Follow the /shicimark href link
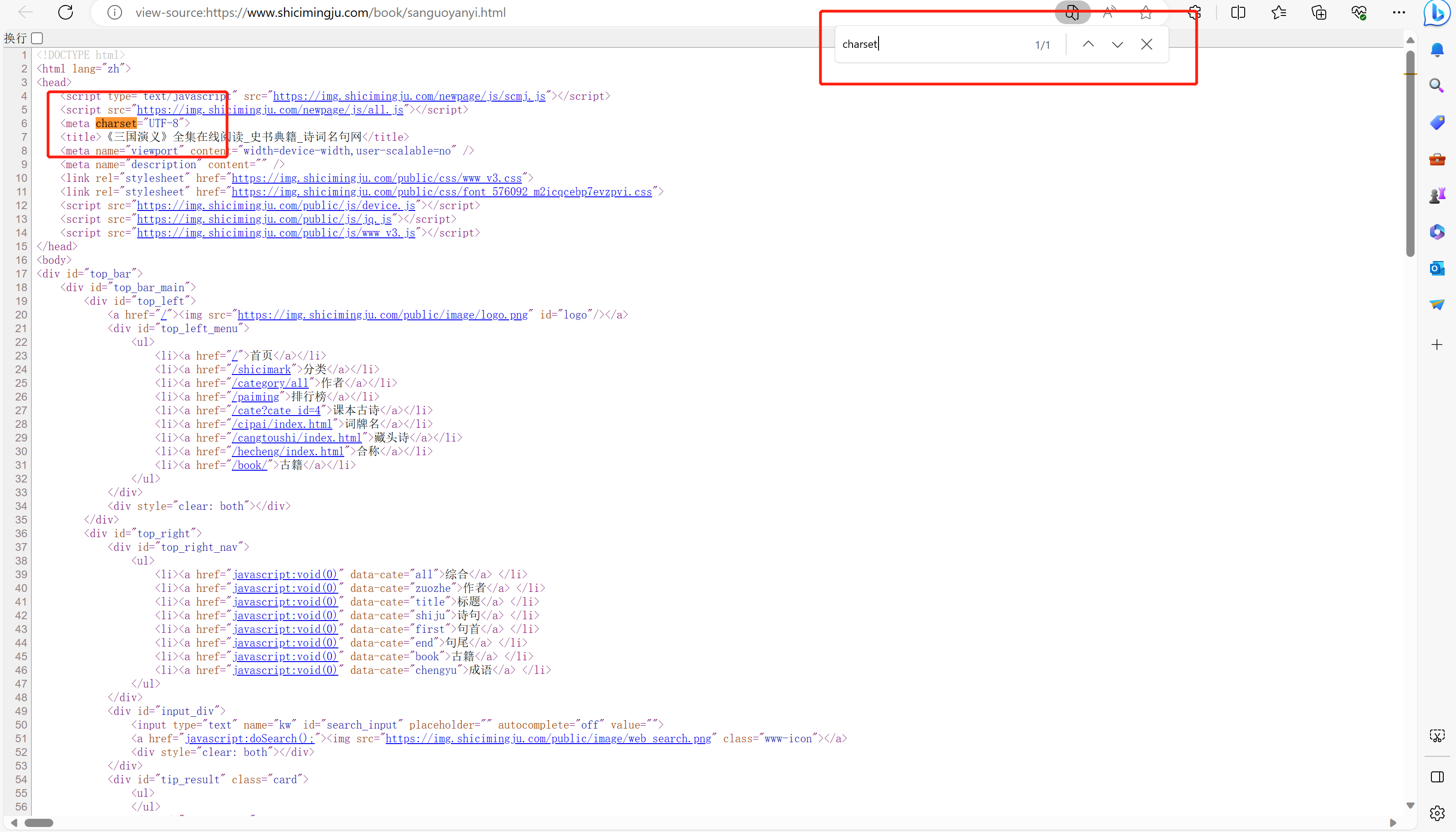 (261, 370)
